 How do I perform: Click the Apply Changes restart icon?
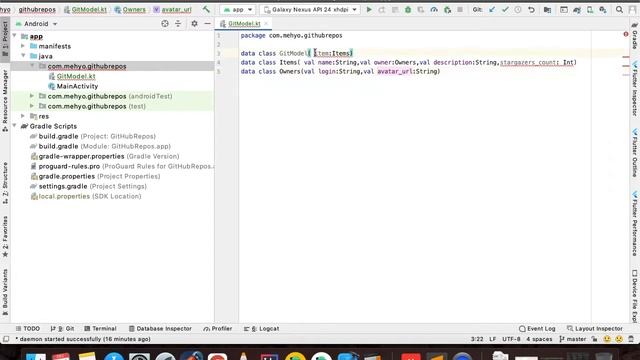point(382,9)
